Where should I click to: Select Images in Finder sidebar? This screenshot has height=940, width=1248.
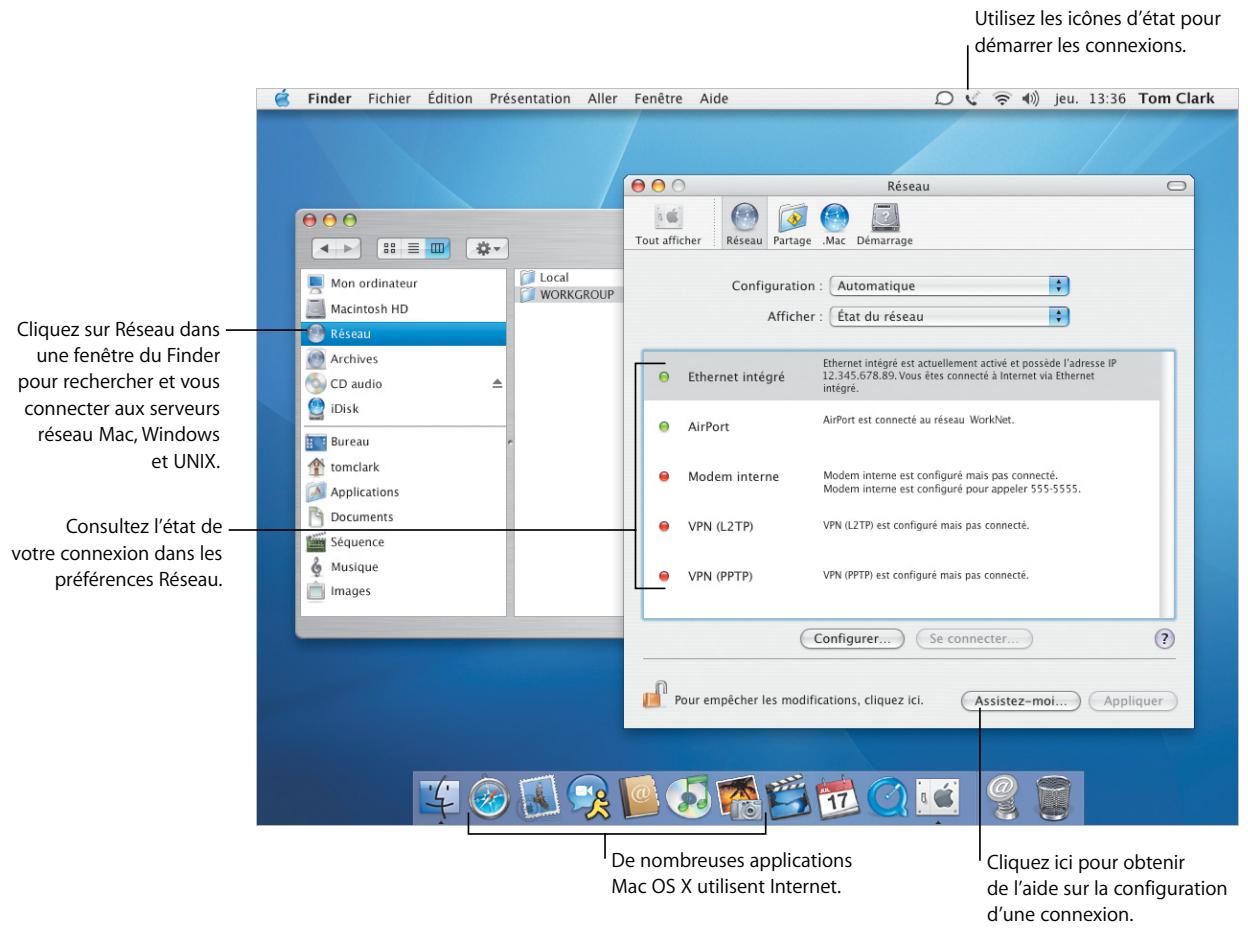click(x=405, y=591)
